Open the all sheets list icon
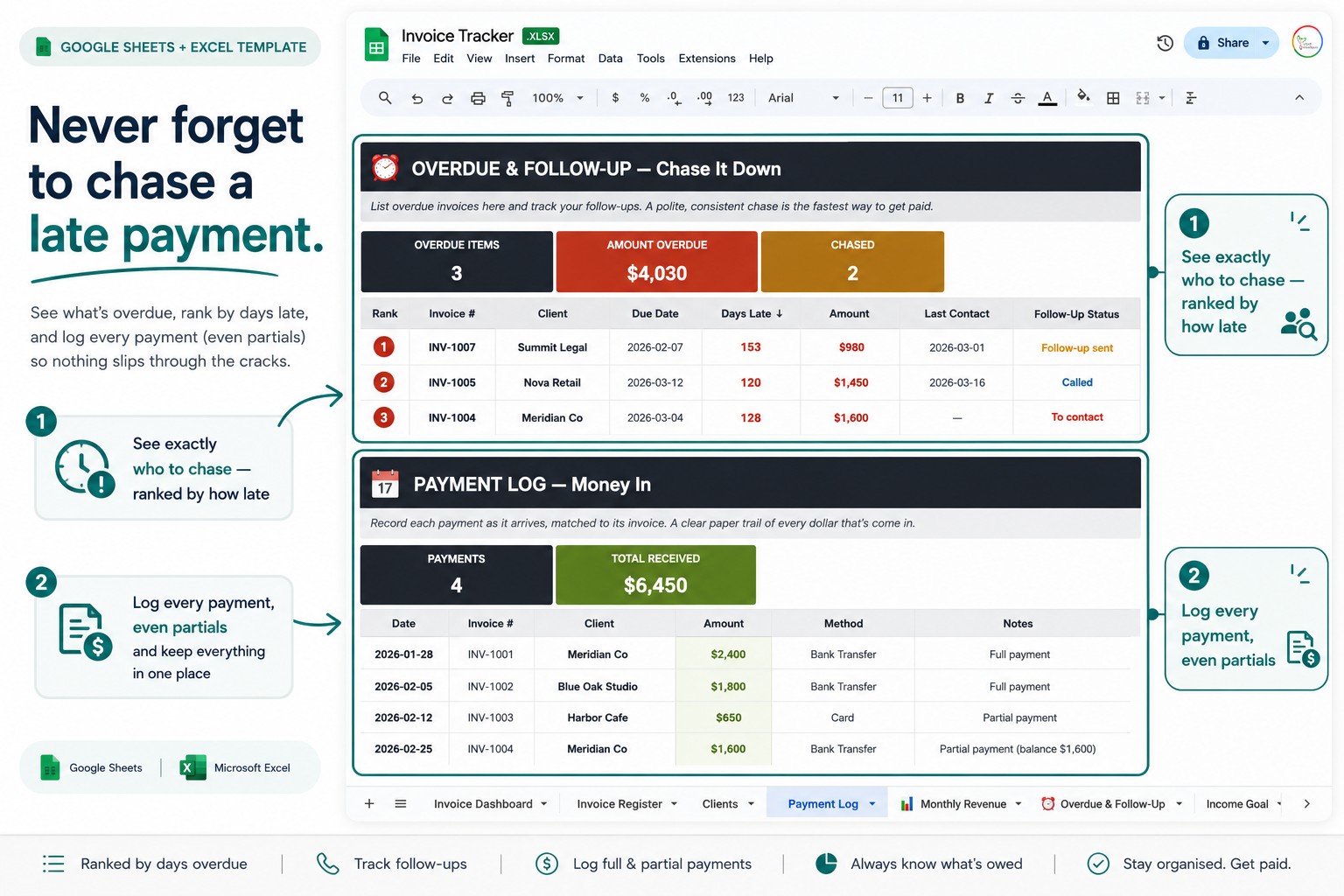The width and height of the screenshot is (1344, 896). pos(401,803)
